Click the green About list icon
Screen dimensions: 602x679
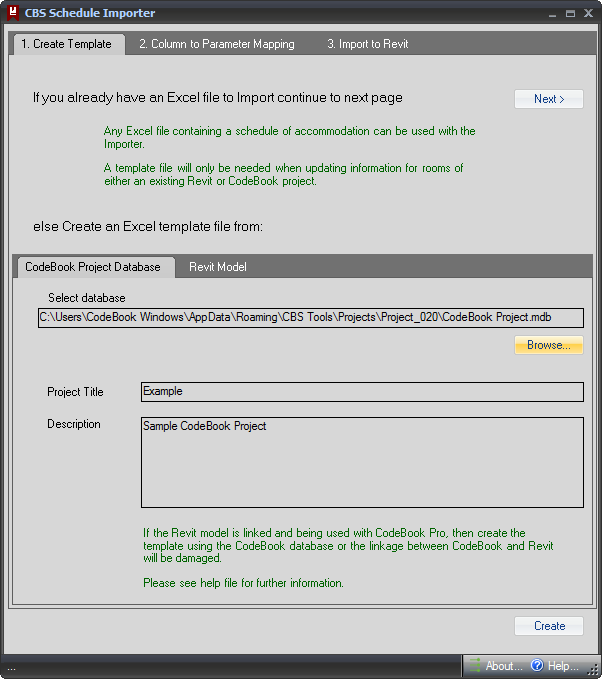[475, 665]
